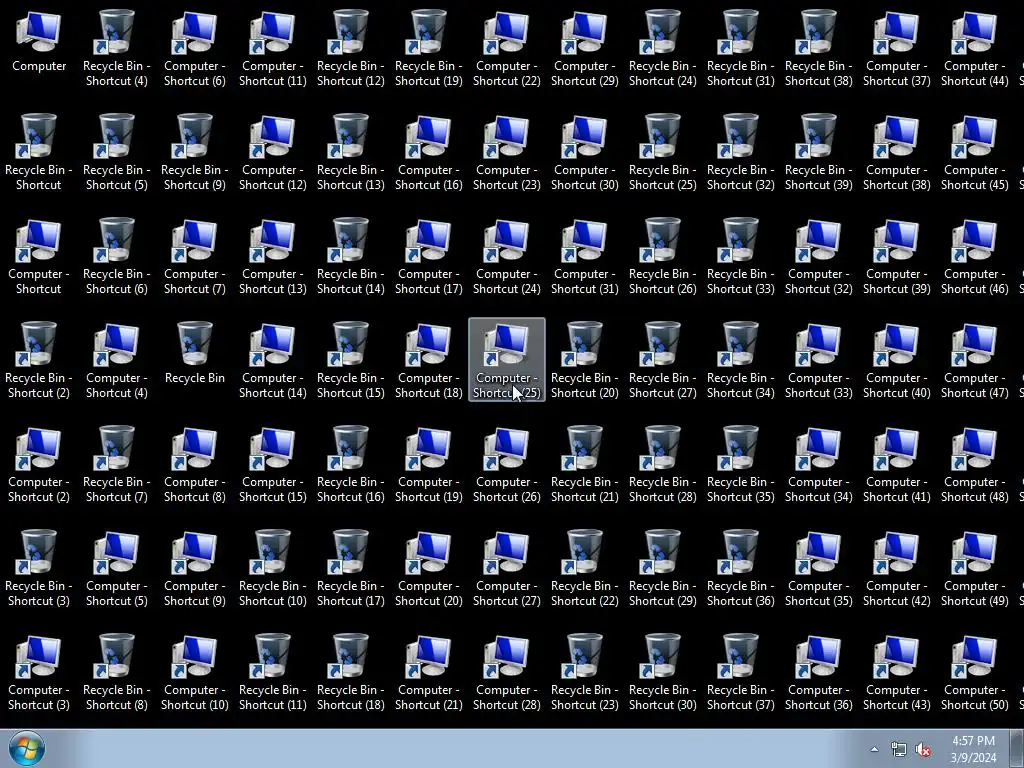Select Recycle Bin - Shortcut (16) icon
The height and width of the screenshot is (768, 1024).
[x=351, y=464]
